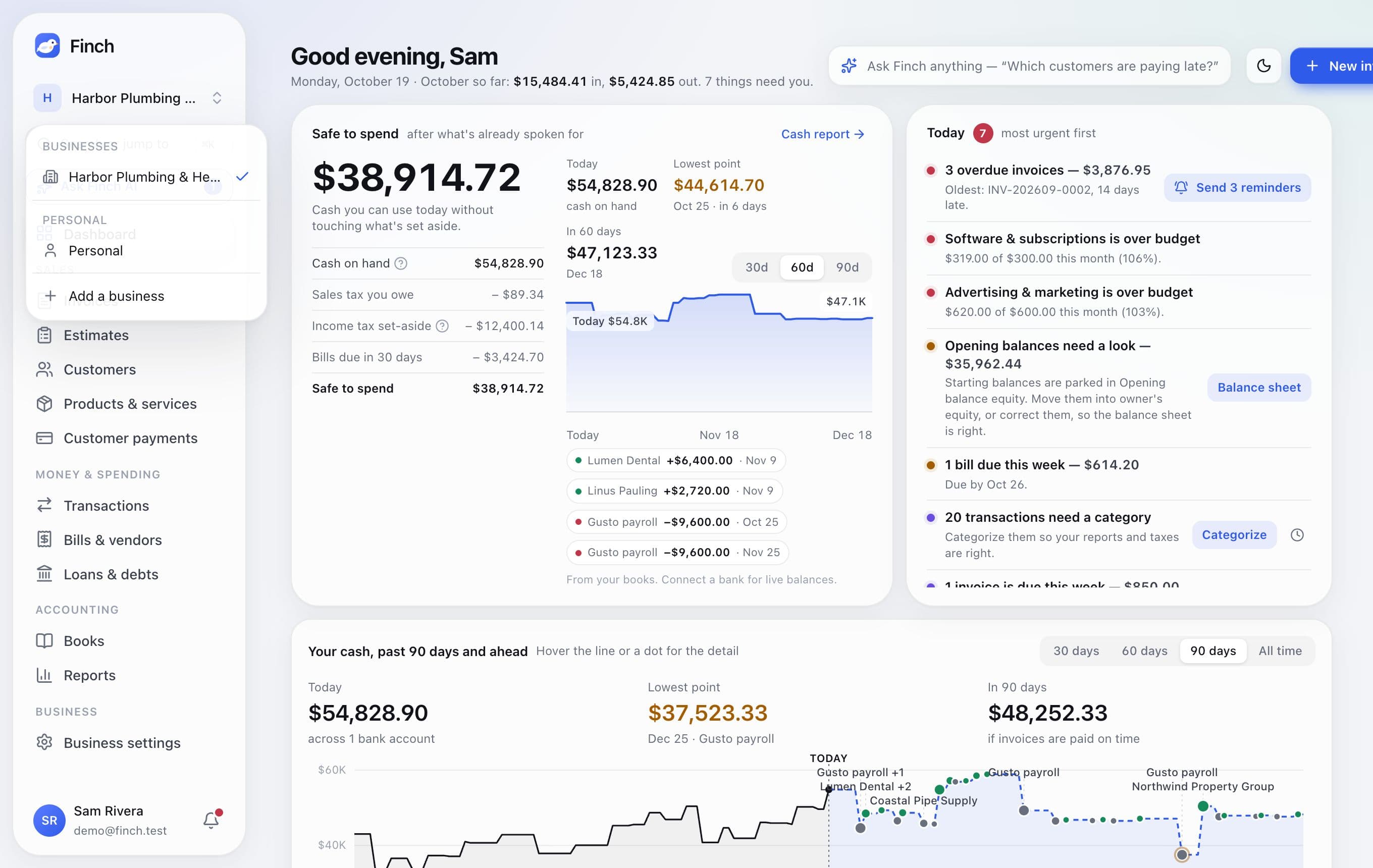Open Books under Accounting
This screenshot has width=1373, height=868.
click(128, 640)
